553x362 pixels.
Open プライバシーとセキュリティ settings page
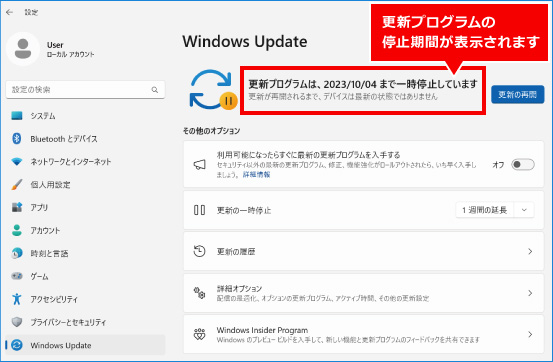85,322
